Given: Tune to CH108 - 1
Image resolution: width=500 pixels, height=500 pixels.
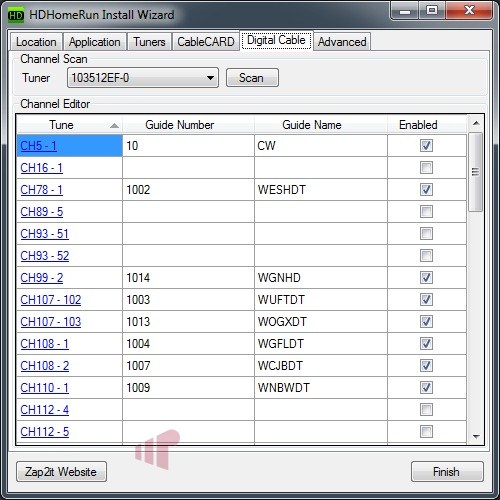Looking at the screenshot, I should (x=44, y=344).
